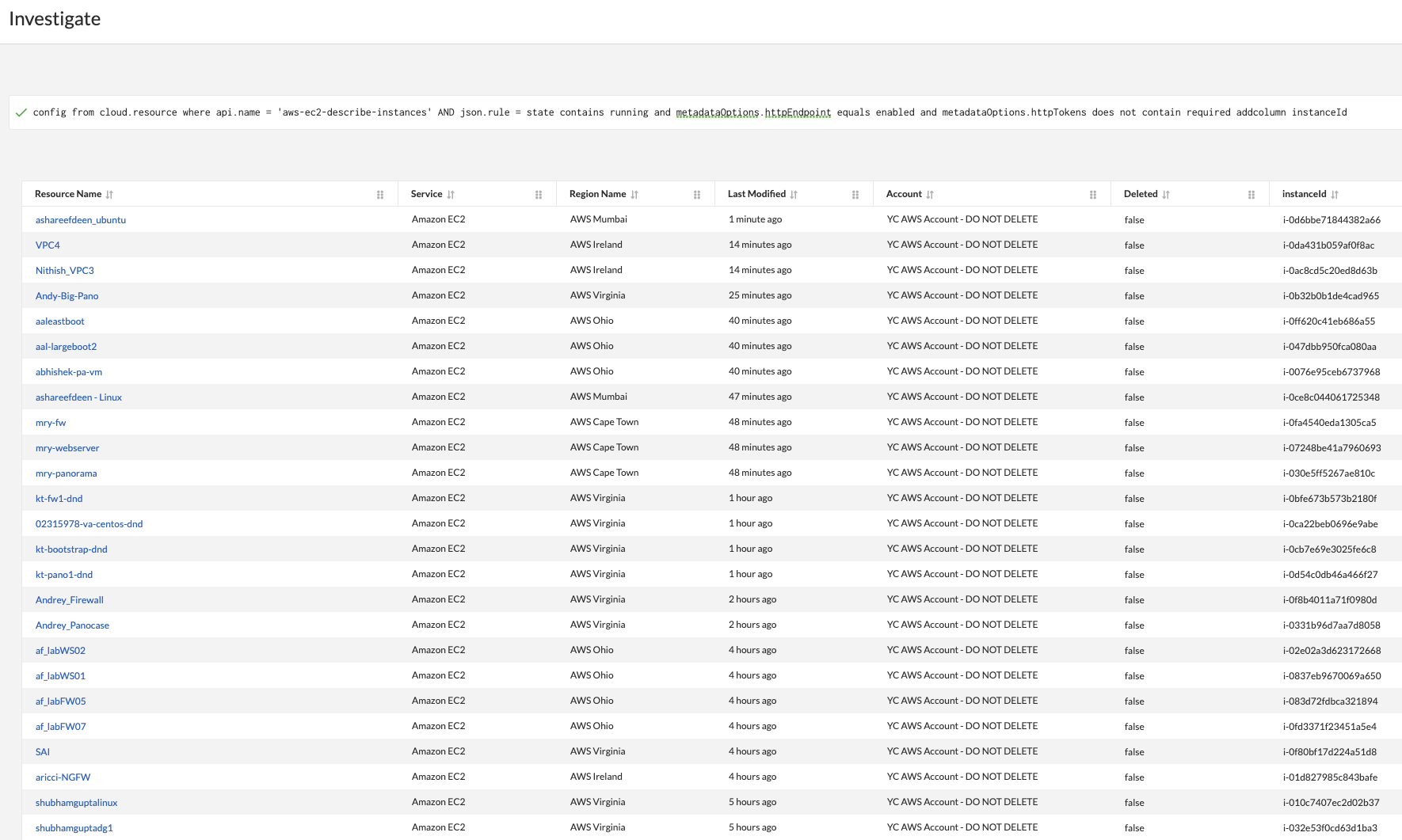Sort by Account column icon
The image size is (1402, 840).
coord(930,195)
